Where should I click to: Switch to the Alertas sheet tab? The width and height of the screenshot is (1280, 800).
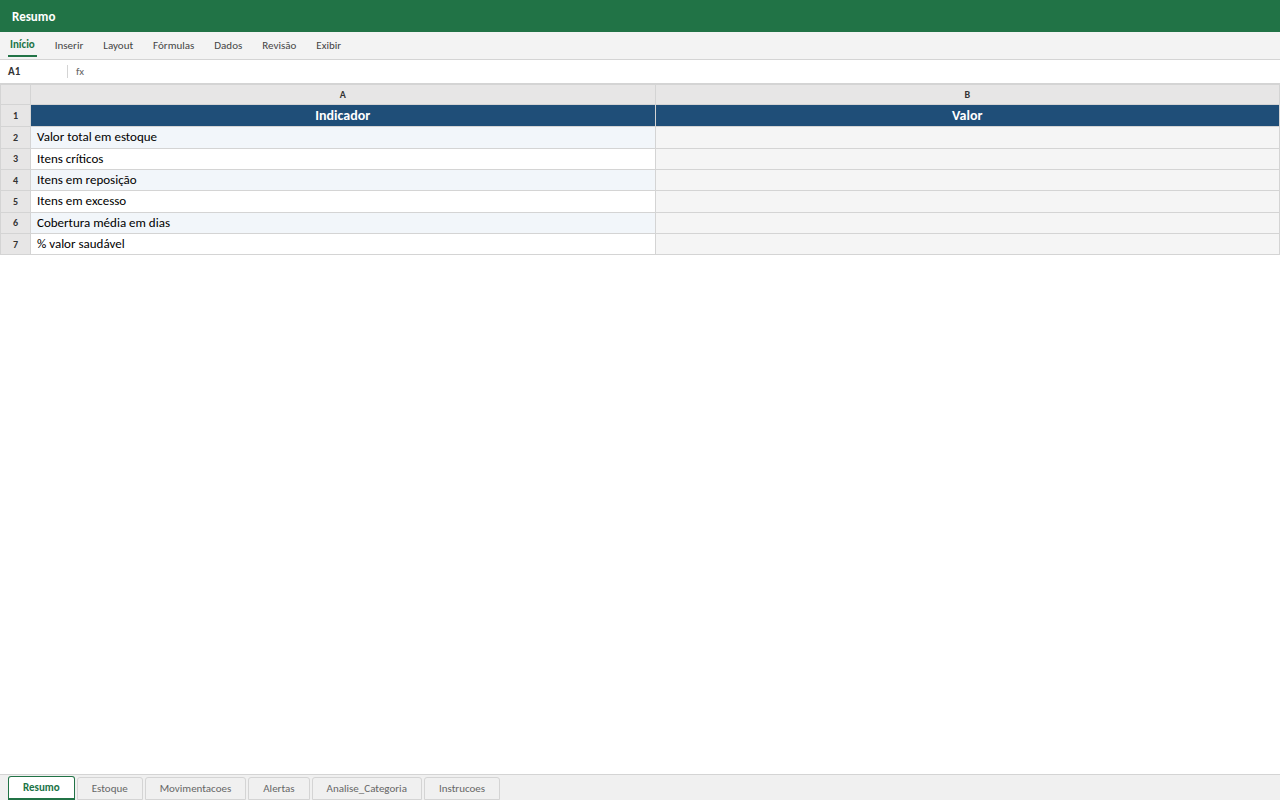(279, 789)
